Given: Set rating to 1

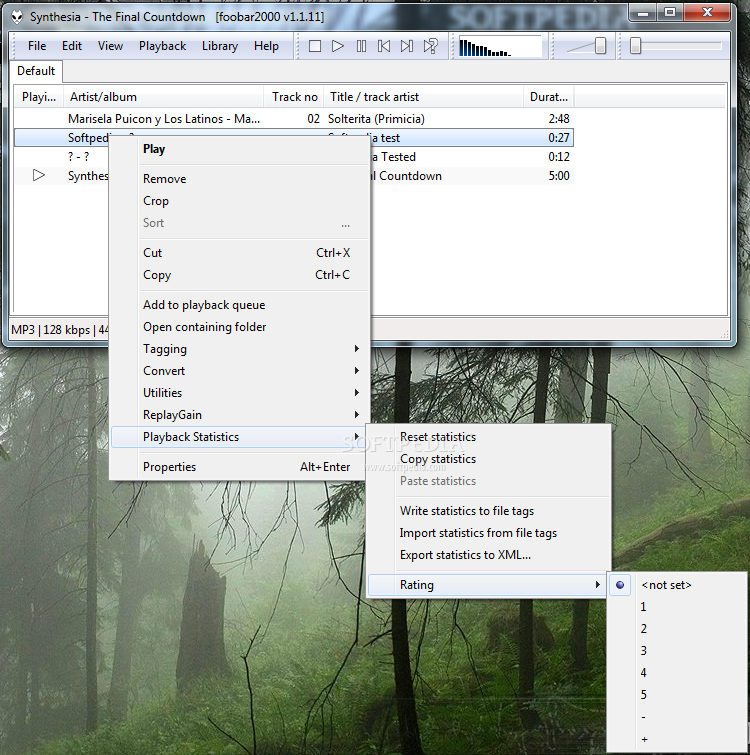Looking at the screenshot, I should (x=678, y=608).
